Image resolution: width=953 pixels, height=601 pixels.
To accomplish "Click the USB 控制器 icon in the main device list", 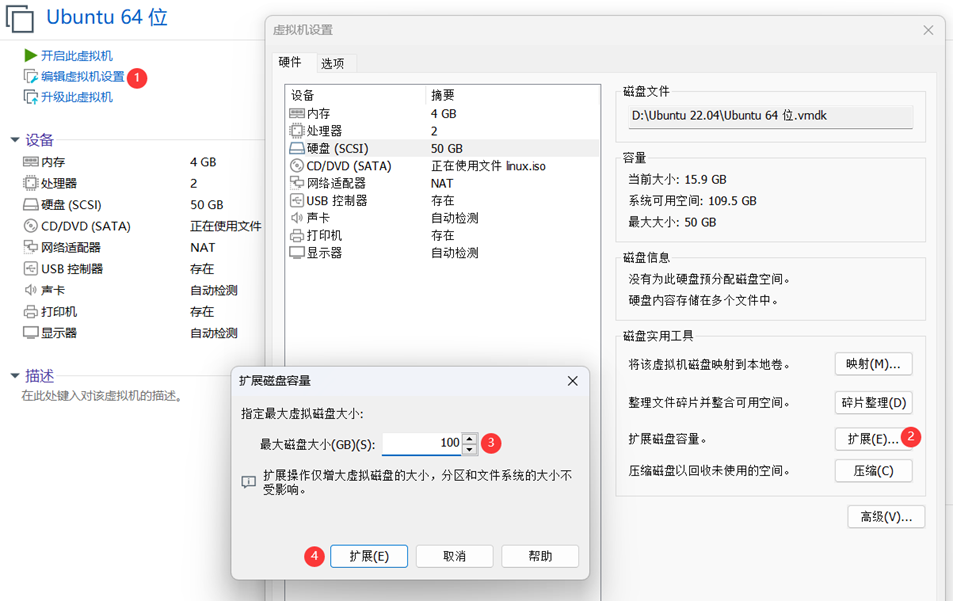I will [30, 269].
